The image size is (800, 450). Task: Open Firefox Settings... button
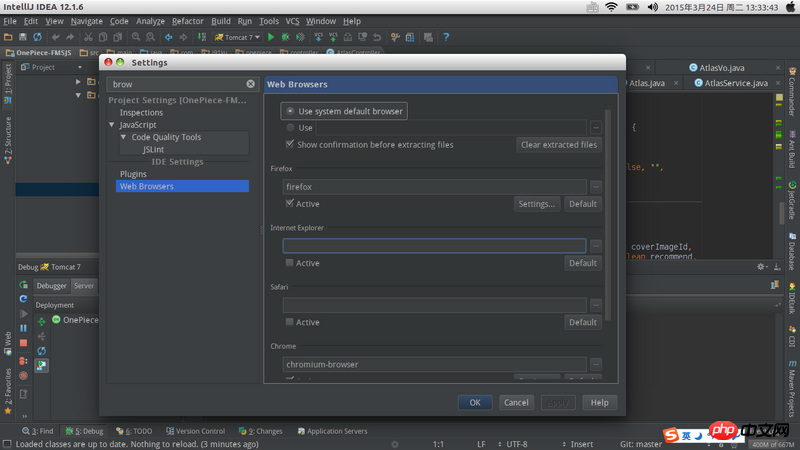point(537,204)
